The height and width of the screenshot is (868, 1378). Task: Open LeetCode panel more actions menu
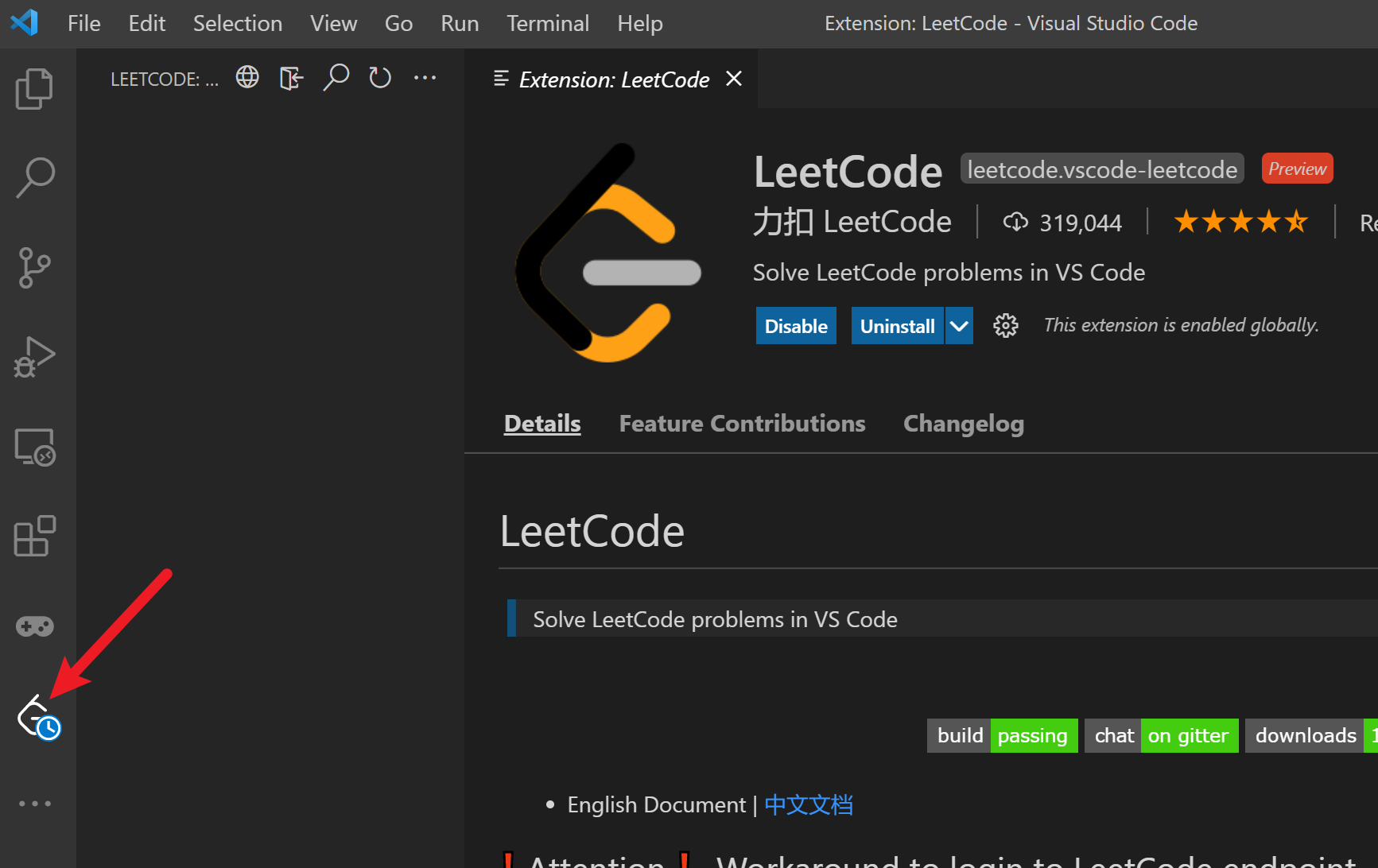tap(425, 78)
